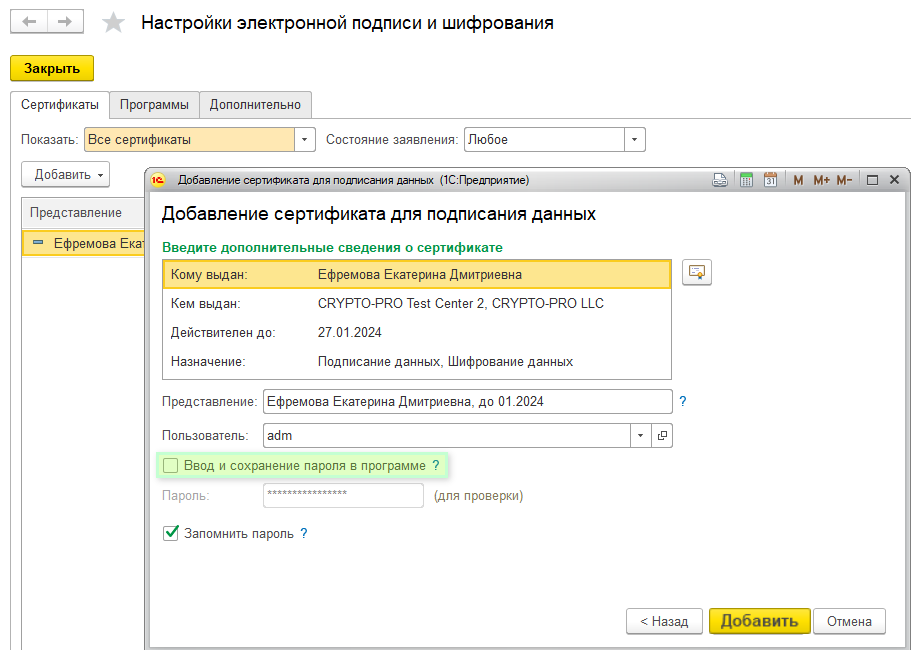The width and height of the screenshot is (911, 650).
Task: Open the Состояние заявления dropdown
Action: tap(635, 140)
